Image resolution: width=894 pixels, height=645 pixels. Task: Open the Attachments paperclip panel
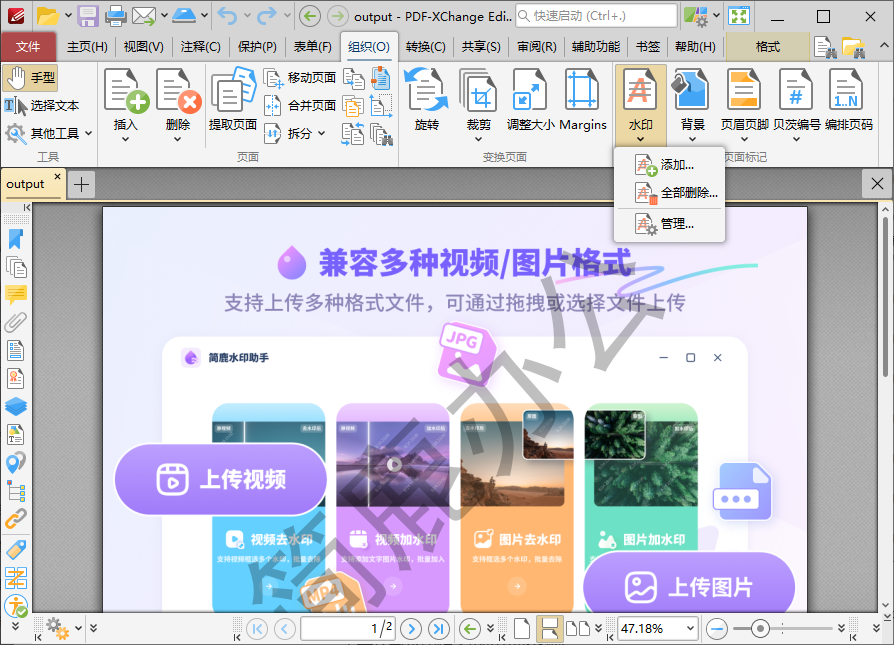point(16,322)
